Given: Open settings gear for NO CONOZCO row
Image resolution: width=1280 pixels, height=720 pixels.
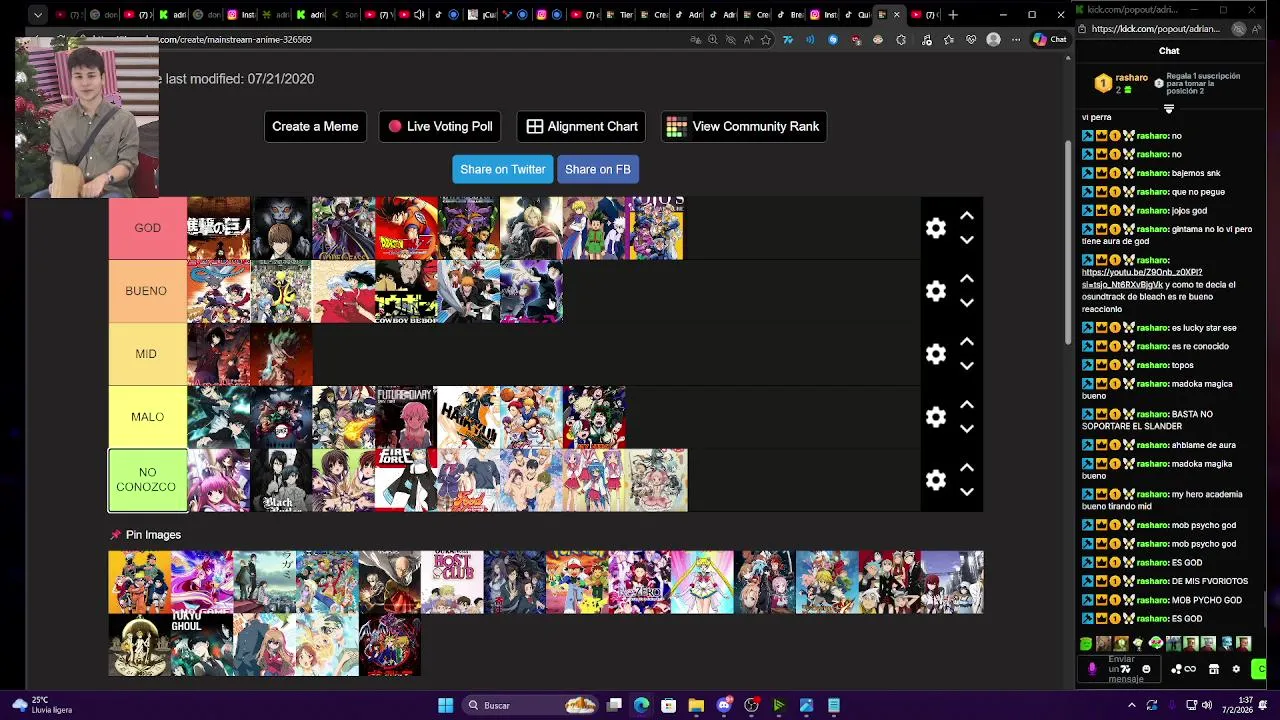Looking at the screenshot, I should coord(935,480).
